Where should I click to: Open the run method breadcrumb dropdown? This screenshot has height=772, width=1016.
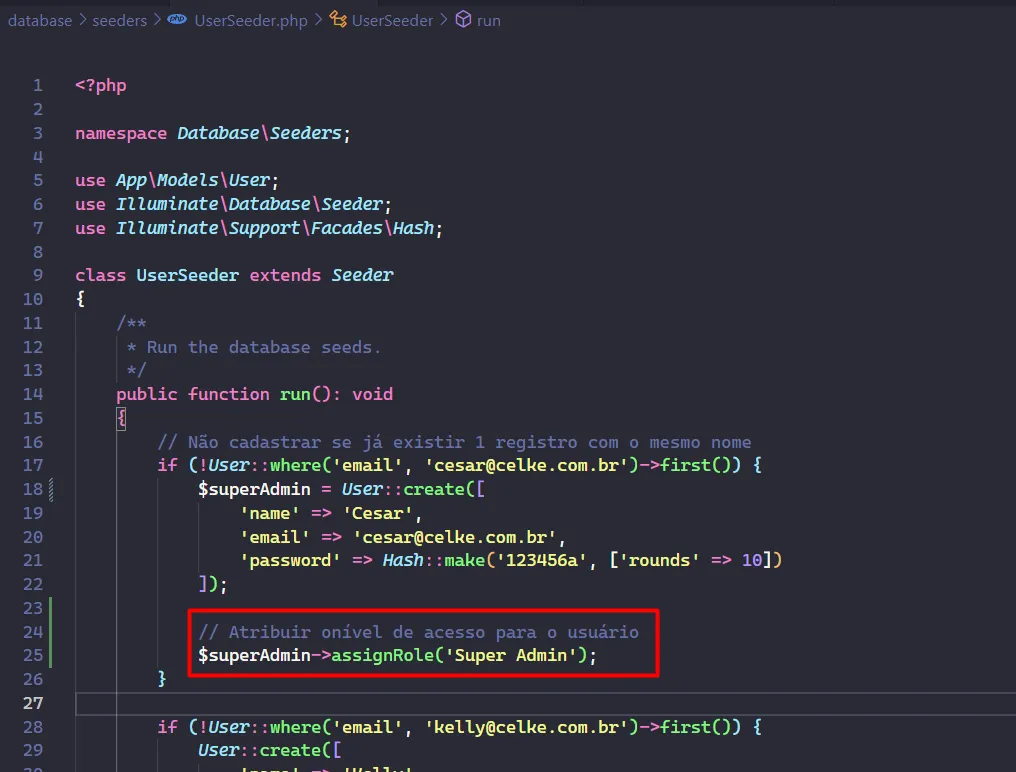point(488,20)
